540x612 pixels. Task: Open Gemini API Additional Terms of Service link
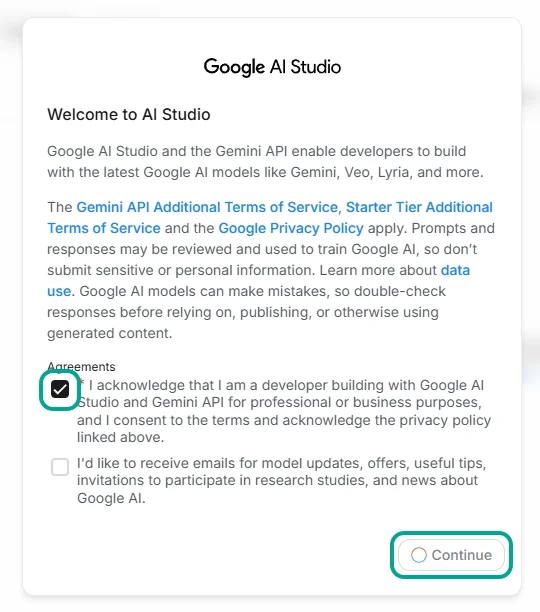(207, 207)
